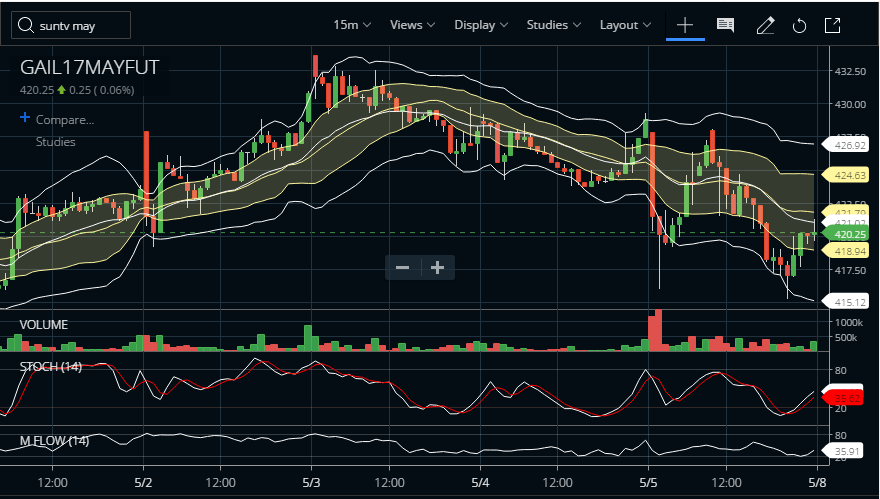This screenshot has height=499, width=880.
Task: Open the 15m interval dropdown
Action: (x=352, y=25)
